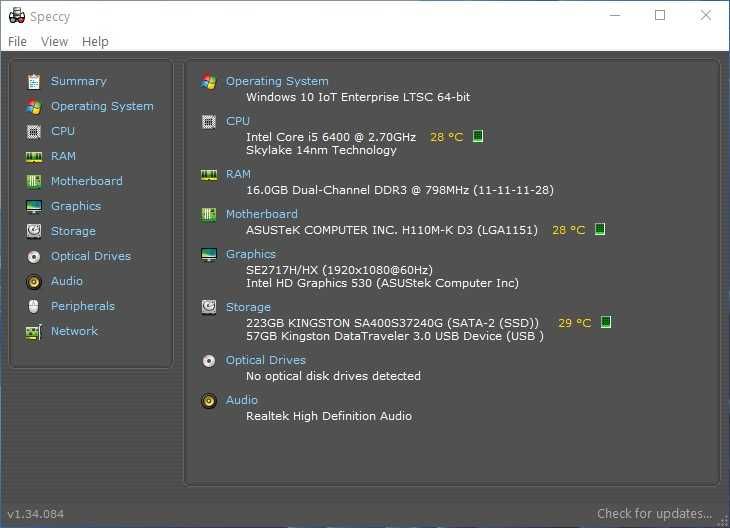
Task: Click 'Realtek High Definition Audio' text
Action: [329, 416]
